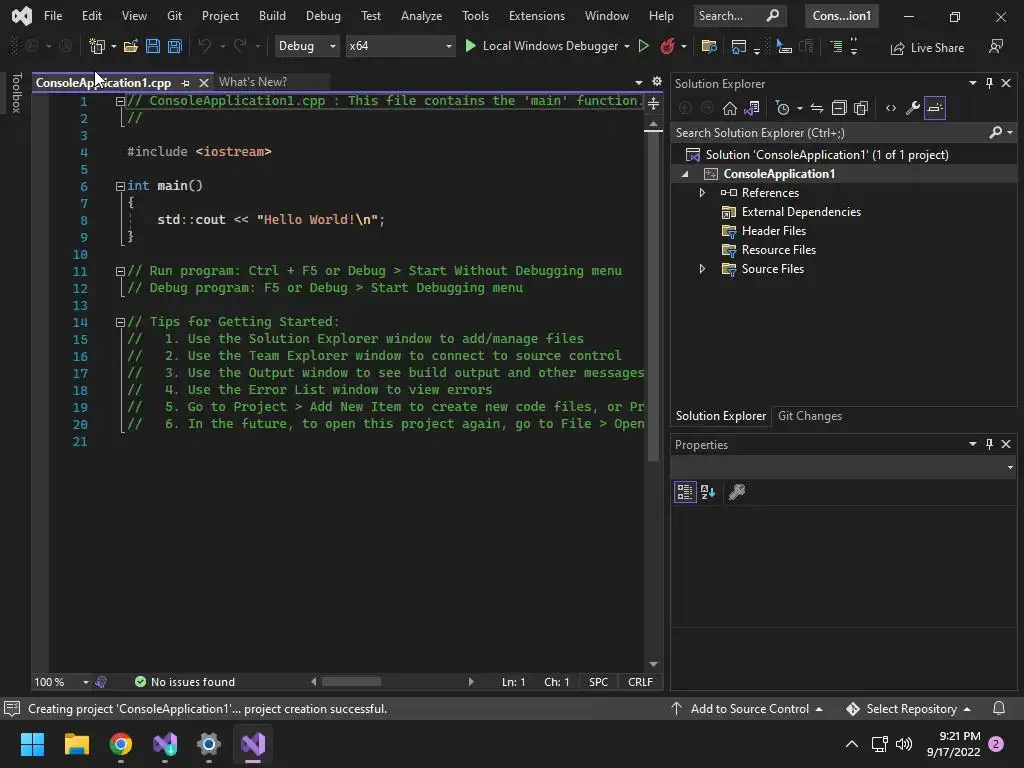Click the Open File folder icon
The height and width of the screenshot is (768, 1024).
tap(131, 46)
